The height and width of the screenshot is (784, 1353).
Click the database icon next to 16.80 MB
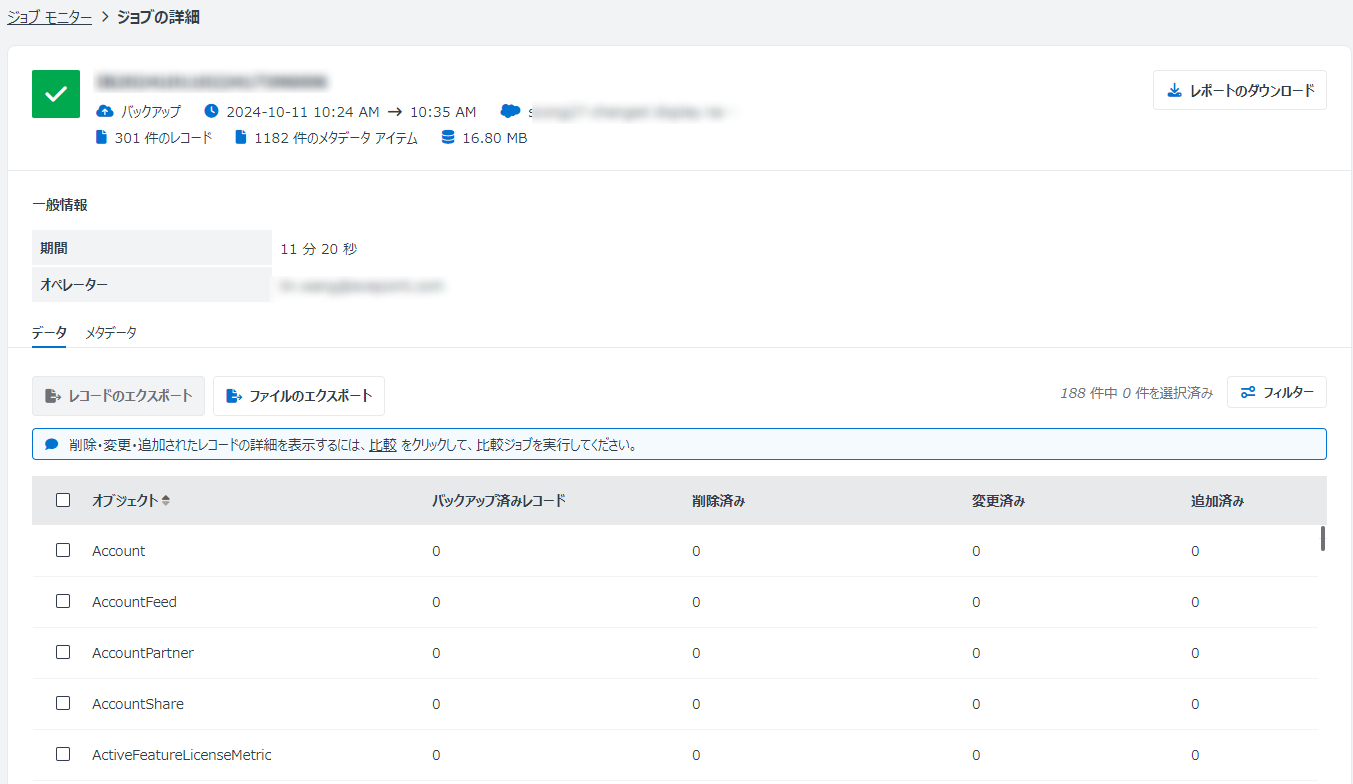click(448, 138)
